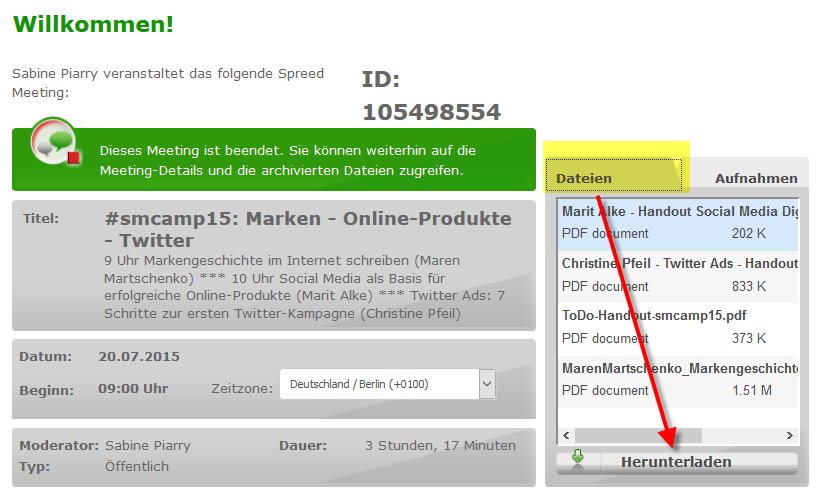Click the duration 3 Stunden, 17 Minuten
Image resolution: width=817 pixels, height=489 pixels.
[x=440, y=446]
